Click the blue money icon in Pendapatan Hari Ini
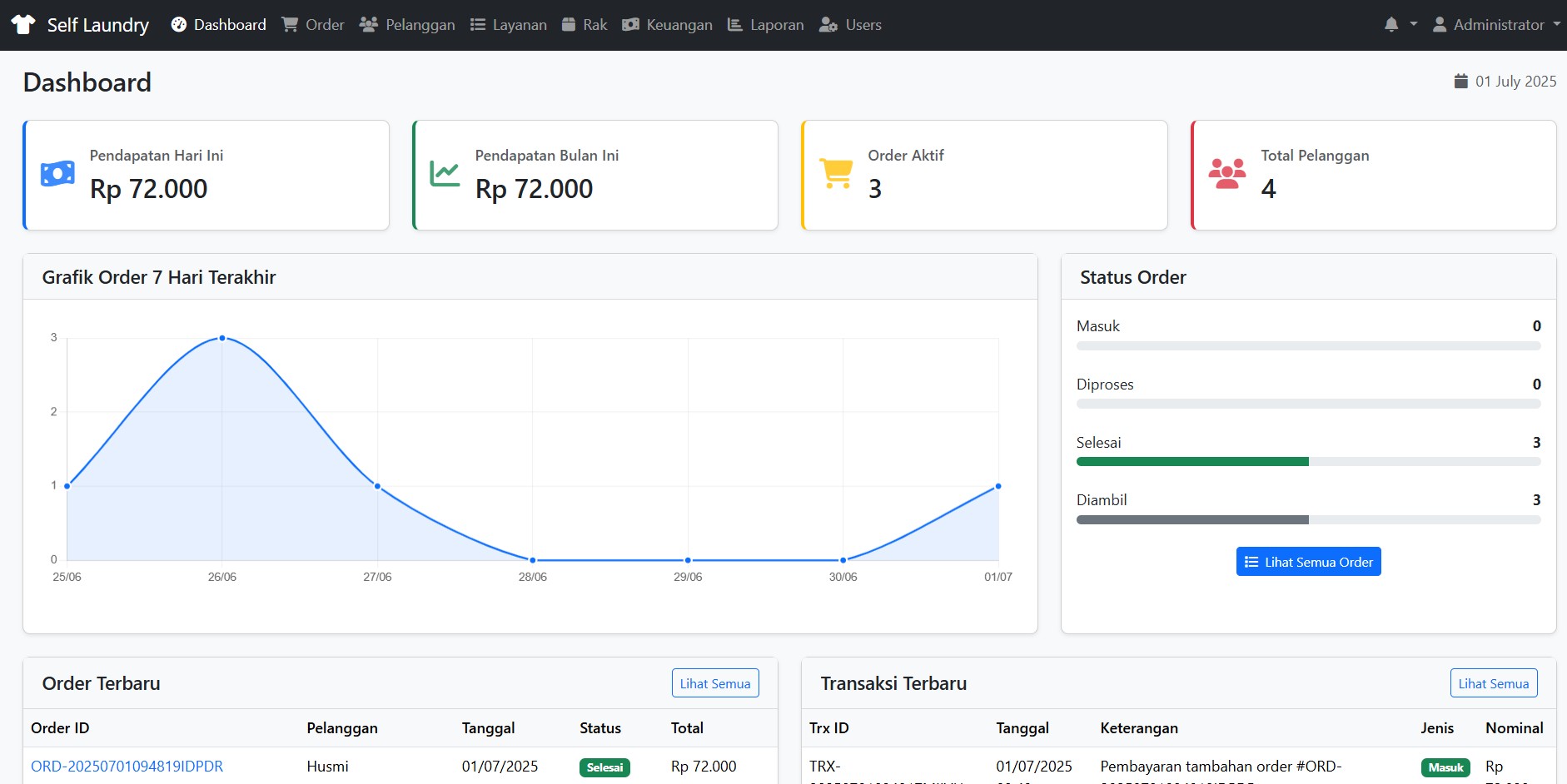This screenshot has height=784, width=1567. click(57, 173)
